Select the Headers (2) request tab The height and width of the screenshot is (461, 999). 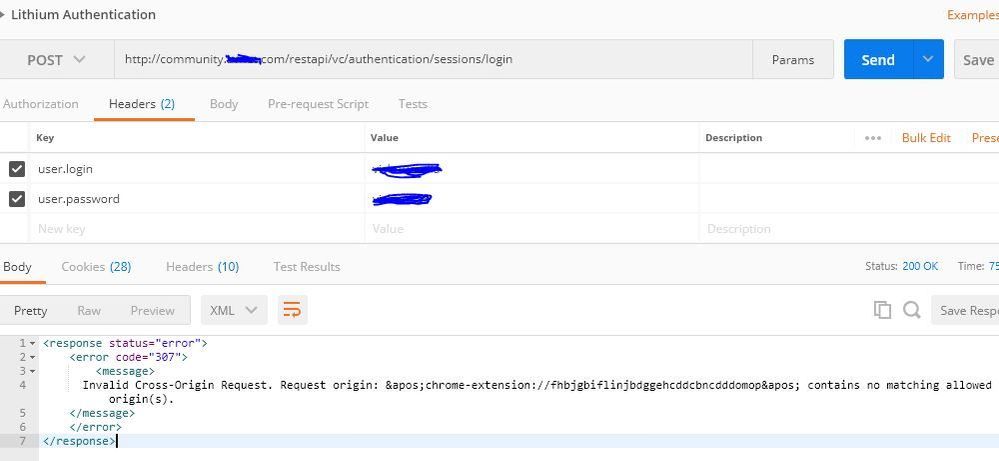(x=142, y=104)
